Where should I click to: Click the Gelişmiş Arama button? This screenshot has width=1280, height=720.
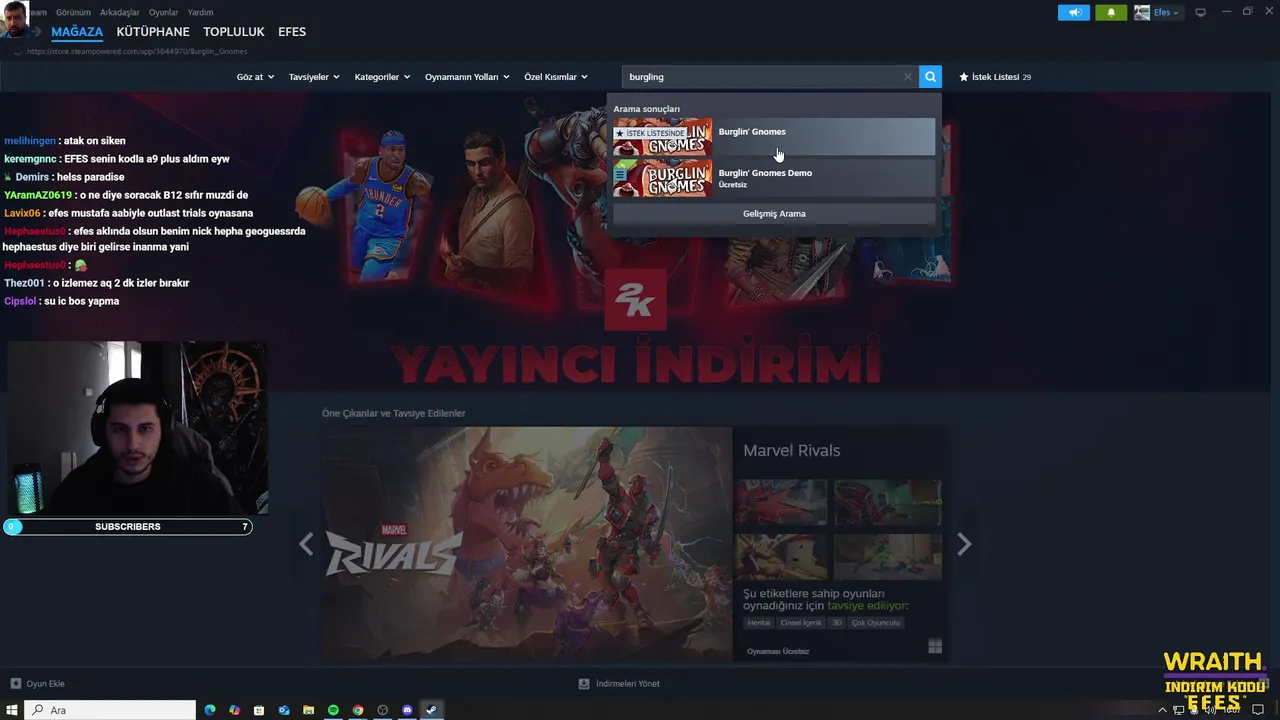point(774,214)
